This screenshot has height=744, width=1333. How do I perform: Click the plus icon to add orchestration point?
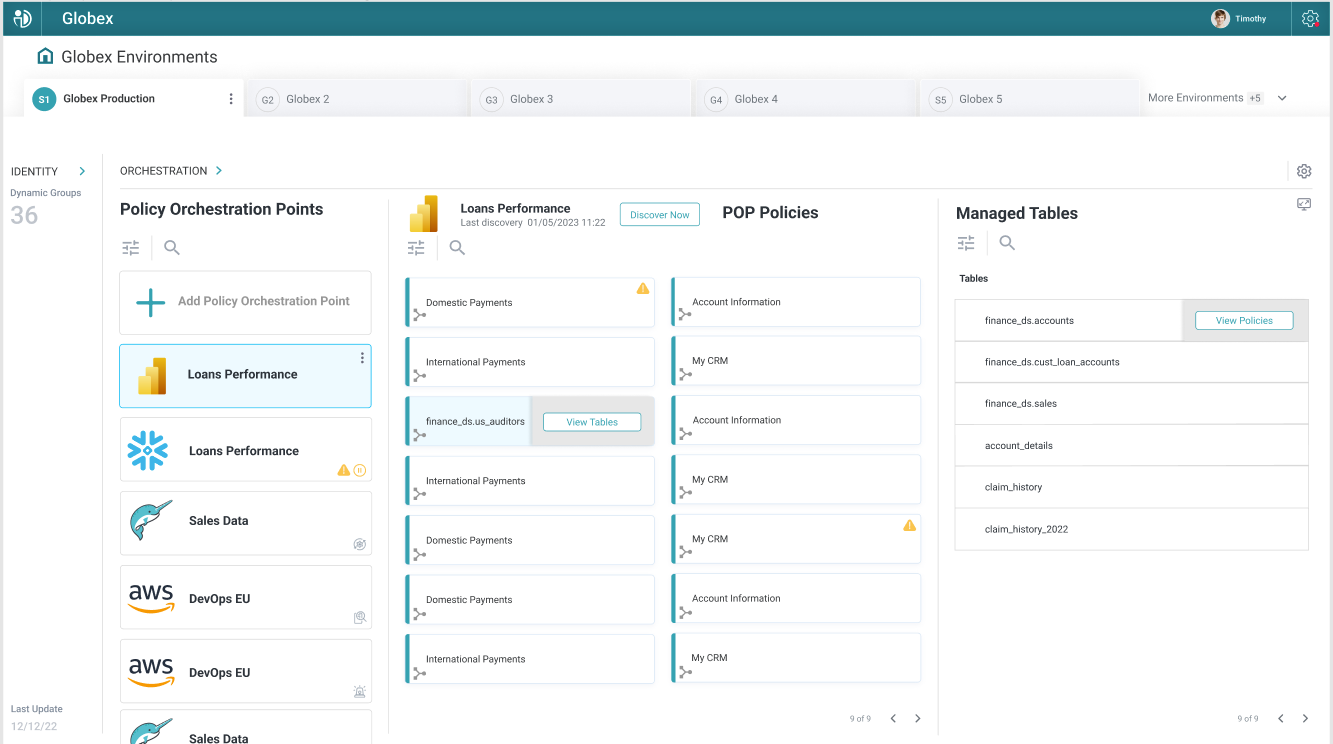(150, 302)
